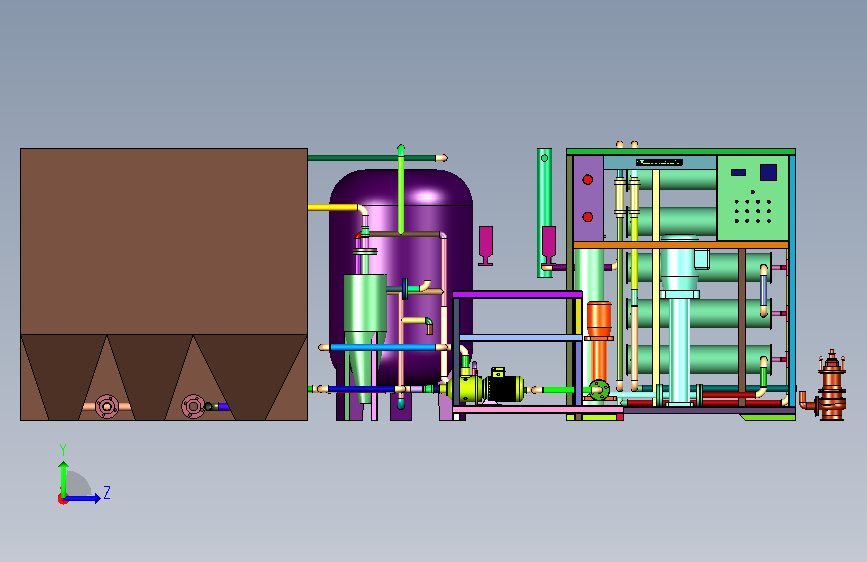Select the green control panel with dot buttons
Screen dimensions: 867x562
tap(753, 198)
